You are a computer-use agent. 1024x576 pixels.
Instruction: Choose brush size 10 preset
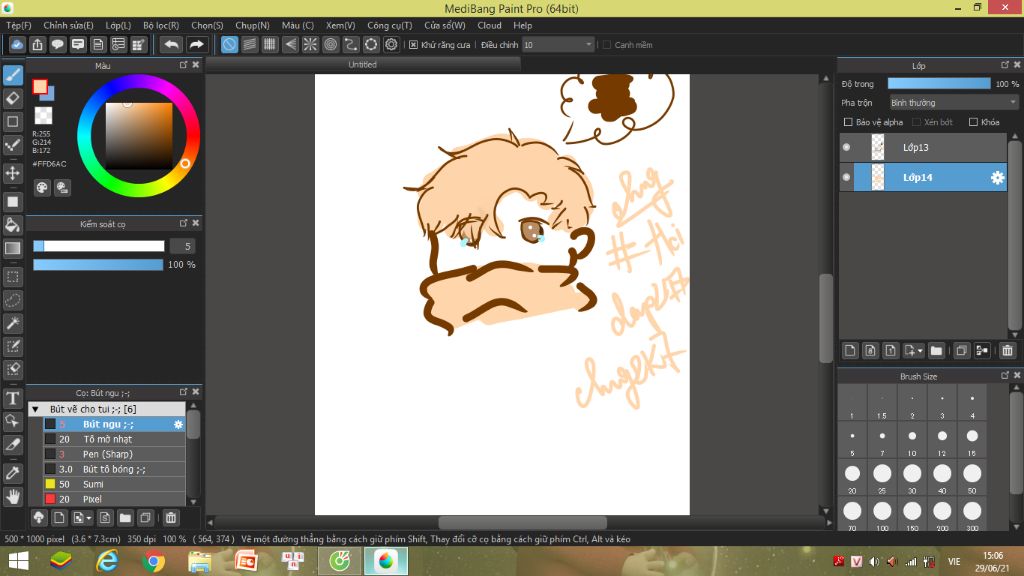(x=912, y=441)
